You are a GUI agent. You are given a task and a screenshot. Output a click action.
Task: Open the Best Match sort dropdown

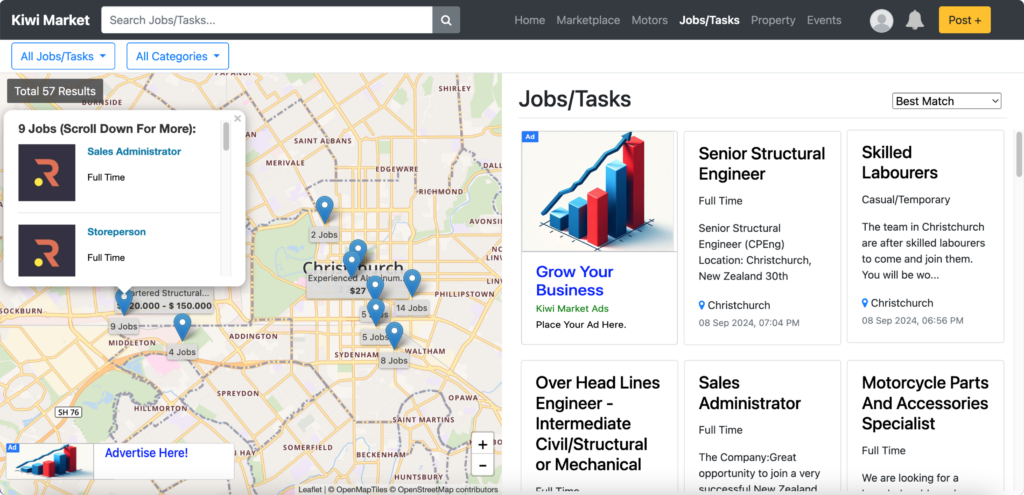[946, 101]
